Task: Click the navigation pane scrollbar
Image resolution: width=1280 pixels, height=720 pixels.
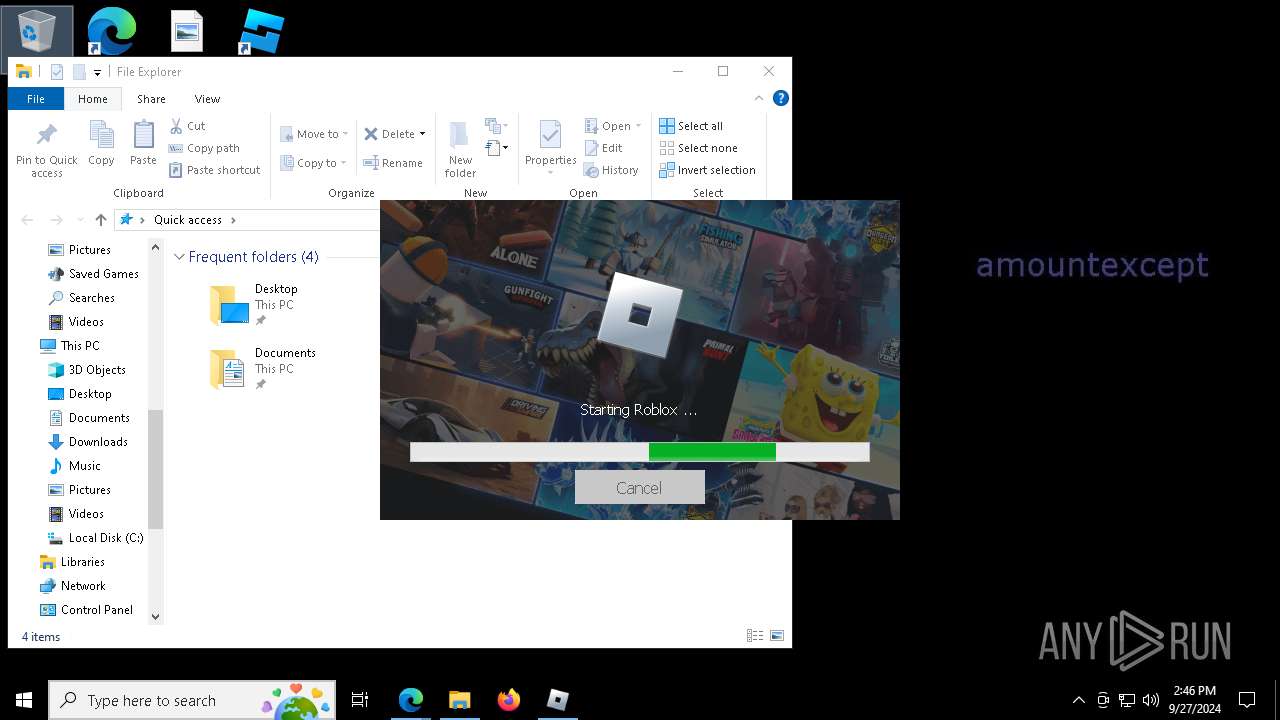Action: click(155, 469)
